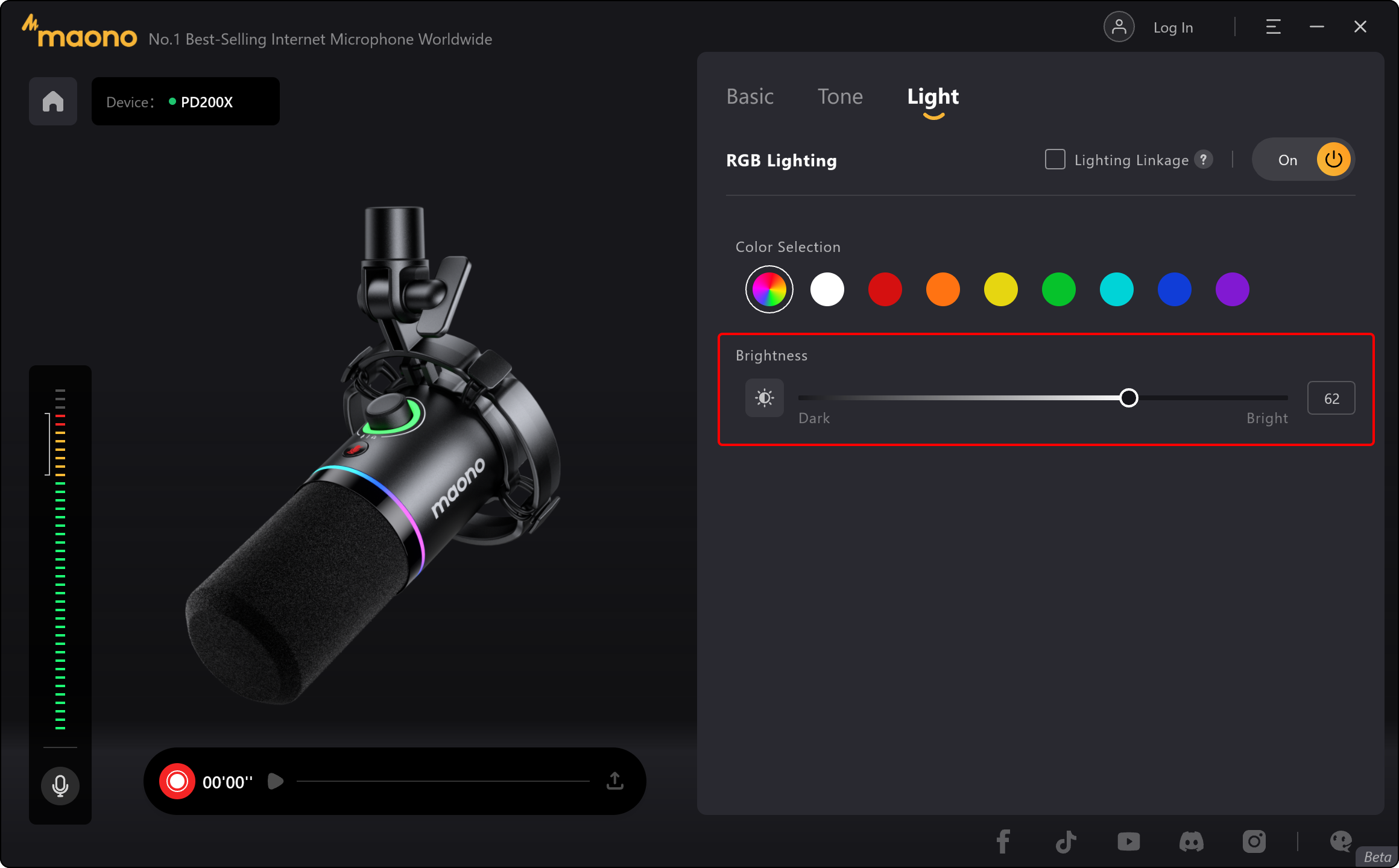This screenshot has height=868, width=1399.
Task: Switch to the Tone tab
Action: tap(840, 96)
